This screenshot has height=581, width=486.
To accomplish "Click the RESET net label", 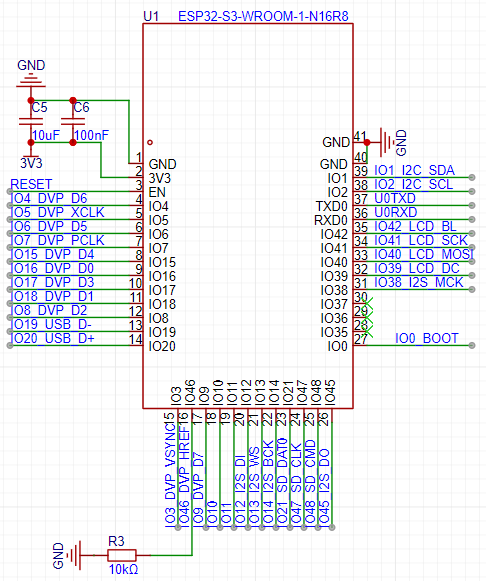I will (x=31, y=184).
